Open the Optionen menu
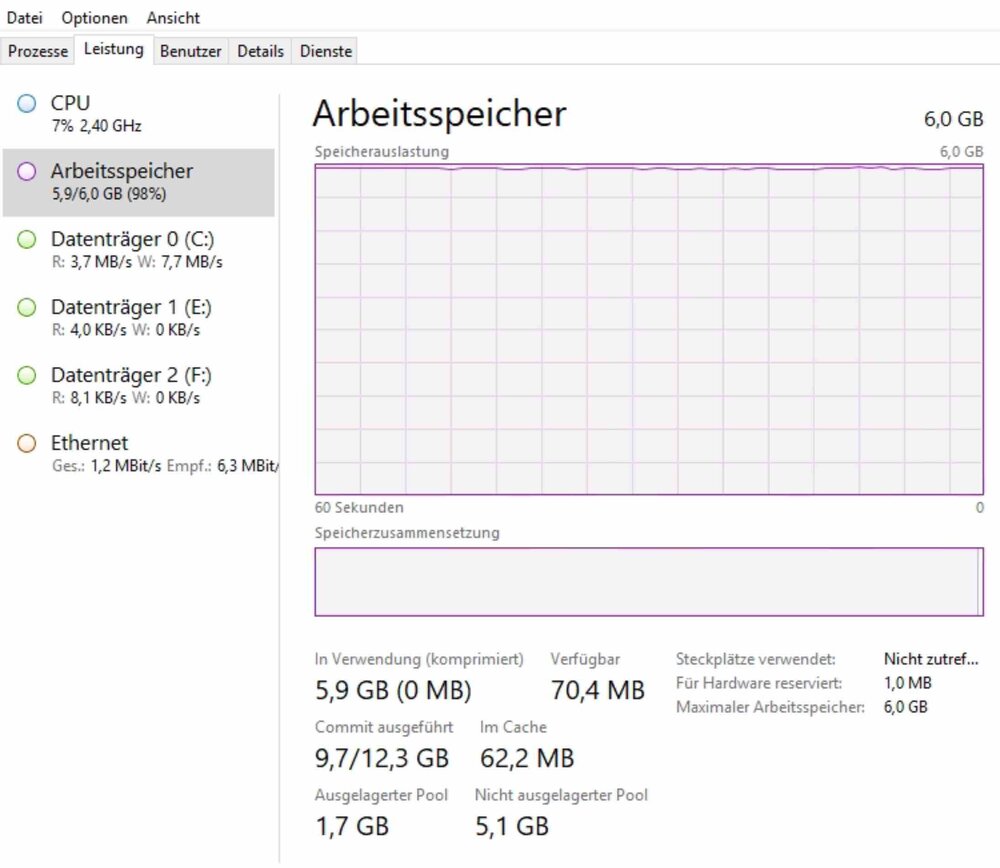Screen dimensions: 1000x868 (95, 18)
